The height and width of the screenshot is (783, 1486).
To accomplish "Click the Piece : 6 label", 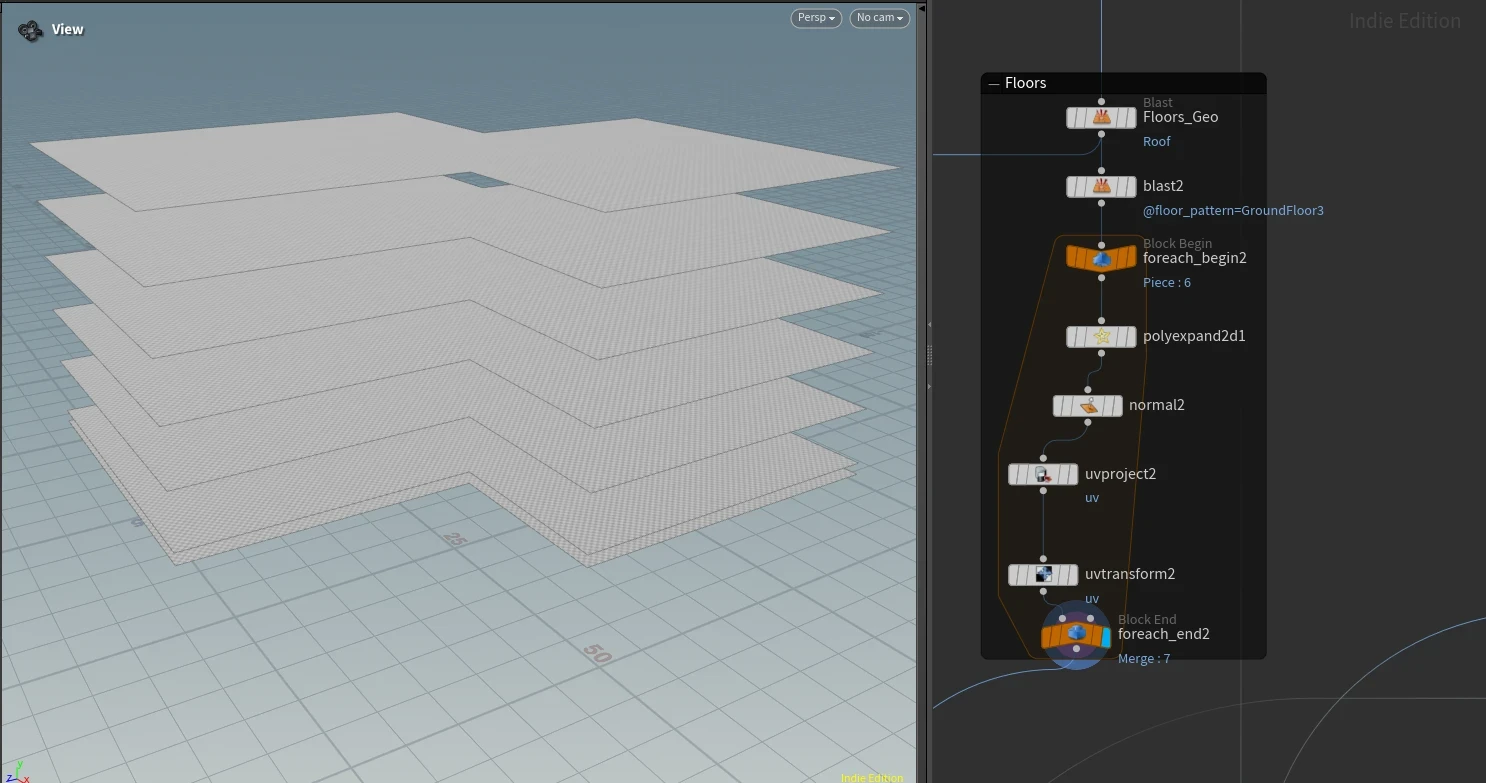I will click(x=1166, y=283).
